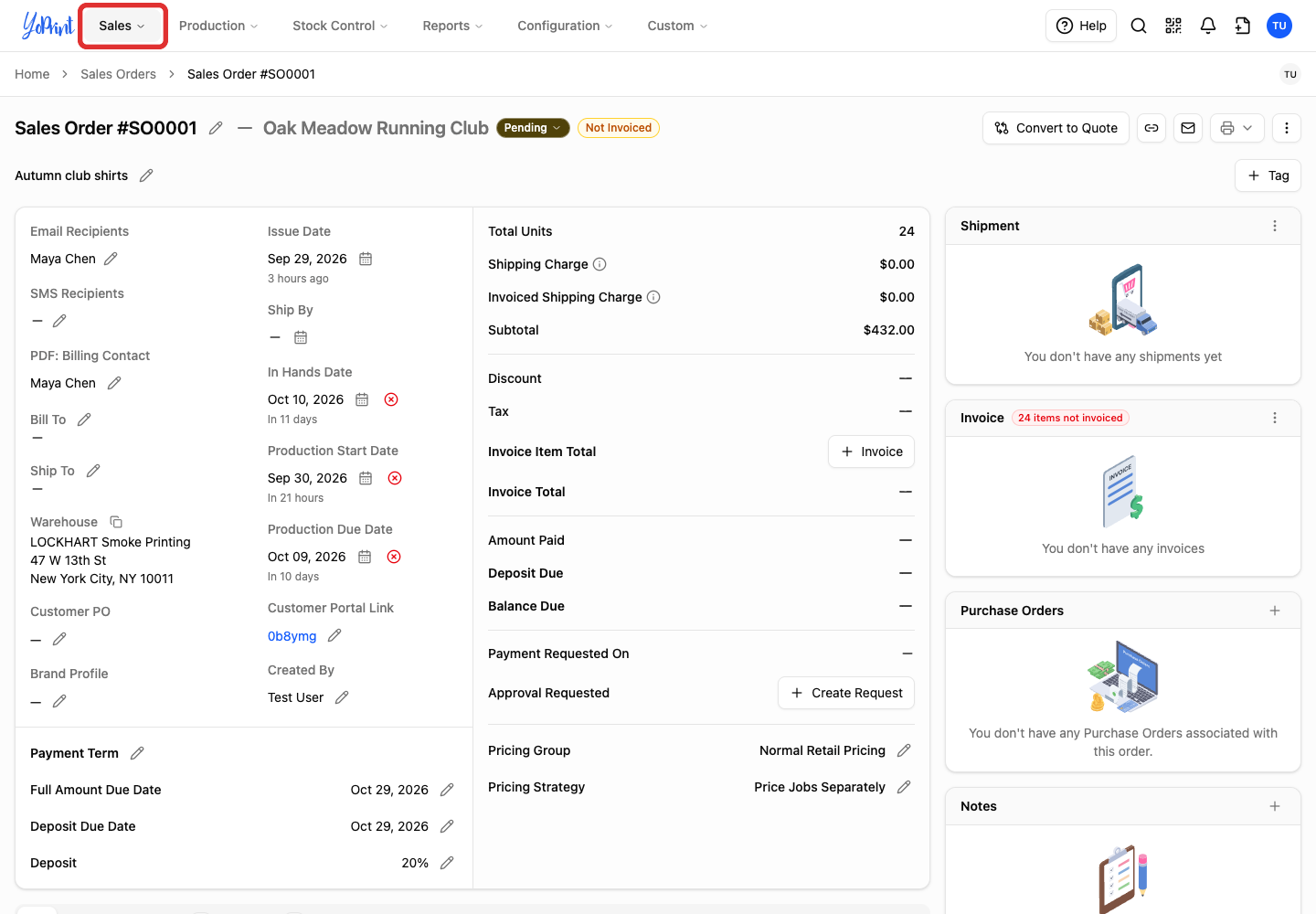
Task: Open the Production menu
Action: (218, 26)
